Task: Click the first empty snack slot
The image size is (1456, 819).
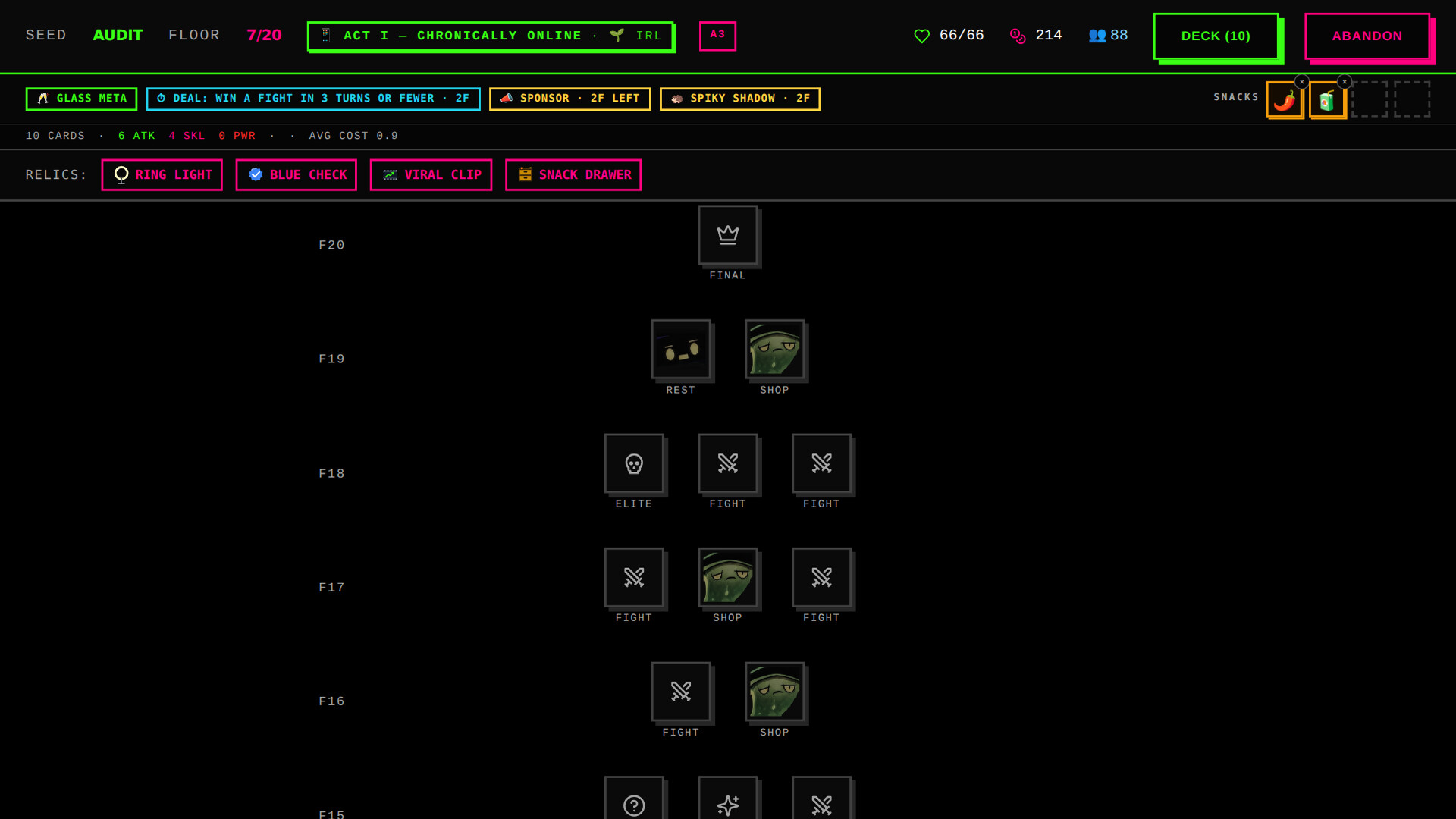Action: pyautogui.click(x=1370, y=99)
